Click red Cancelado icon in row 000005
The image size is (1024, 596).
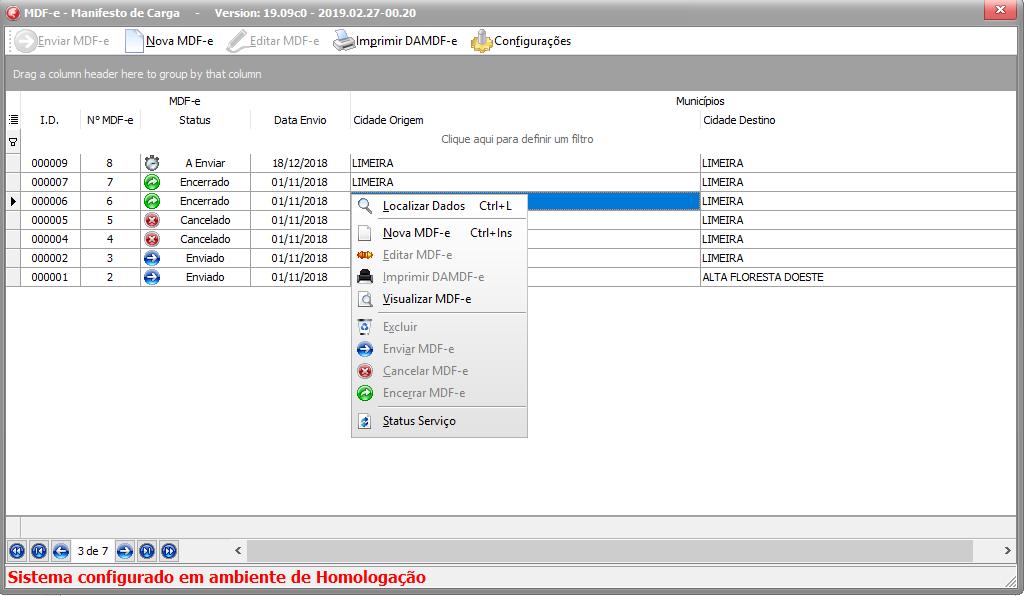[152, 220]
